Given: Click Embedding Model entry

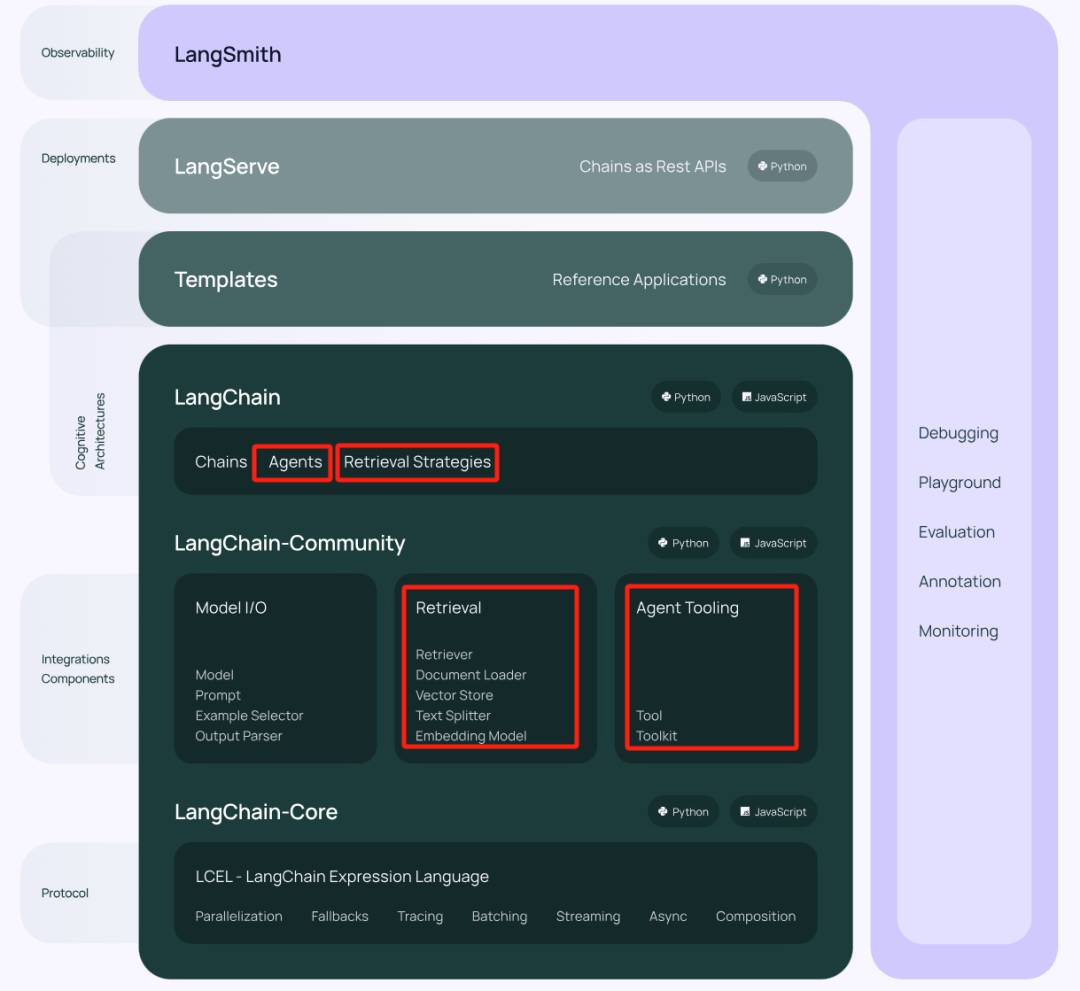Looking at the screenshot, I should [470, 736].
